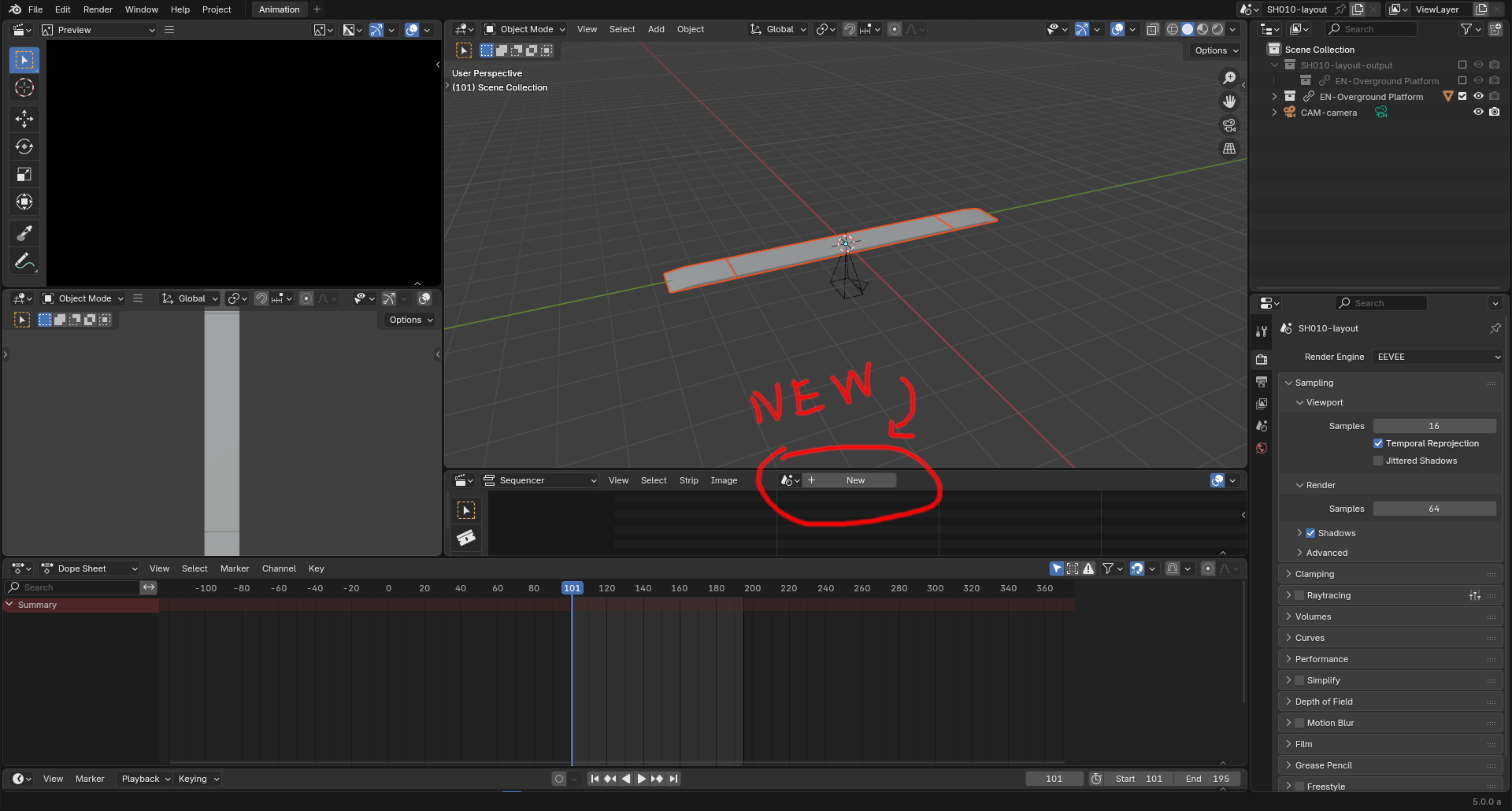1512x811 pixels.
Task: Open the Output properties tab
Action: 1262,382
